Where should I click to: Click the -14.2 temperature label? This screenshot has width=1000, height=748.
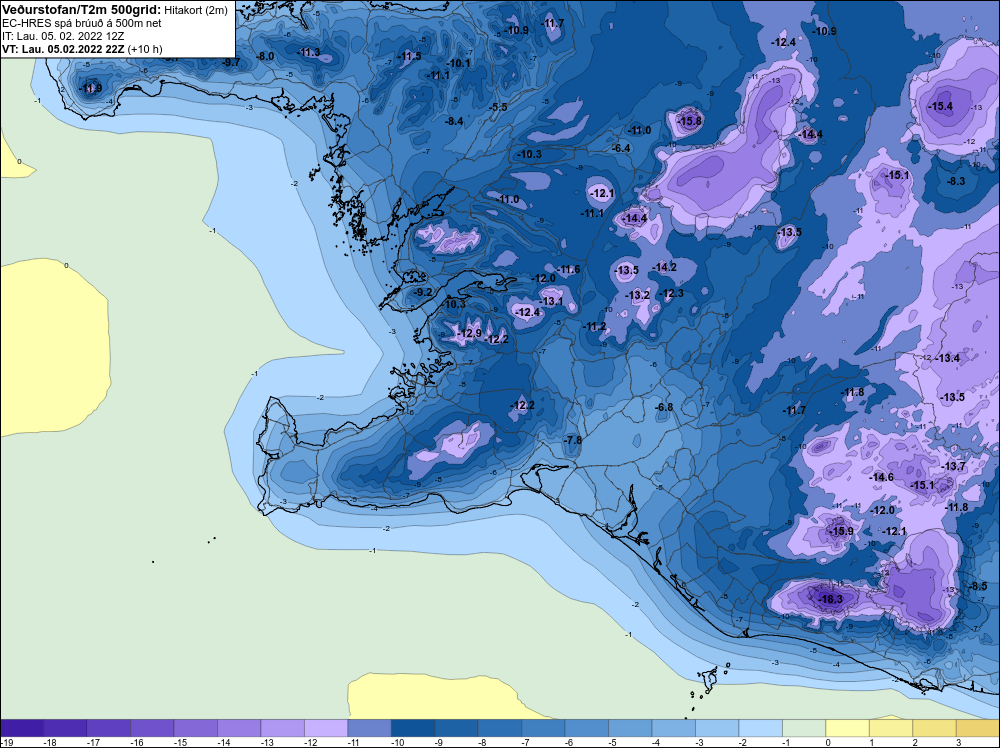[x=664, y=267]
